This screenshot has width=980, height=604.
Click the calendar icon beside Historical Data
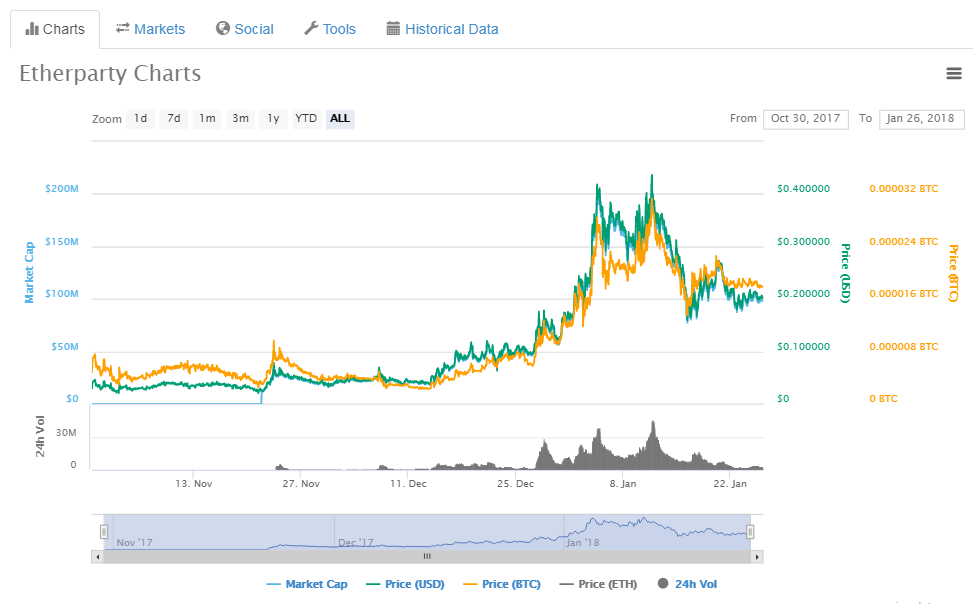(393, 28)
